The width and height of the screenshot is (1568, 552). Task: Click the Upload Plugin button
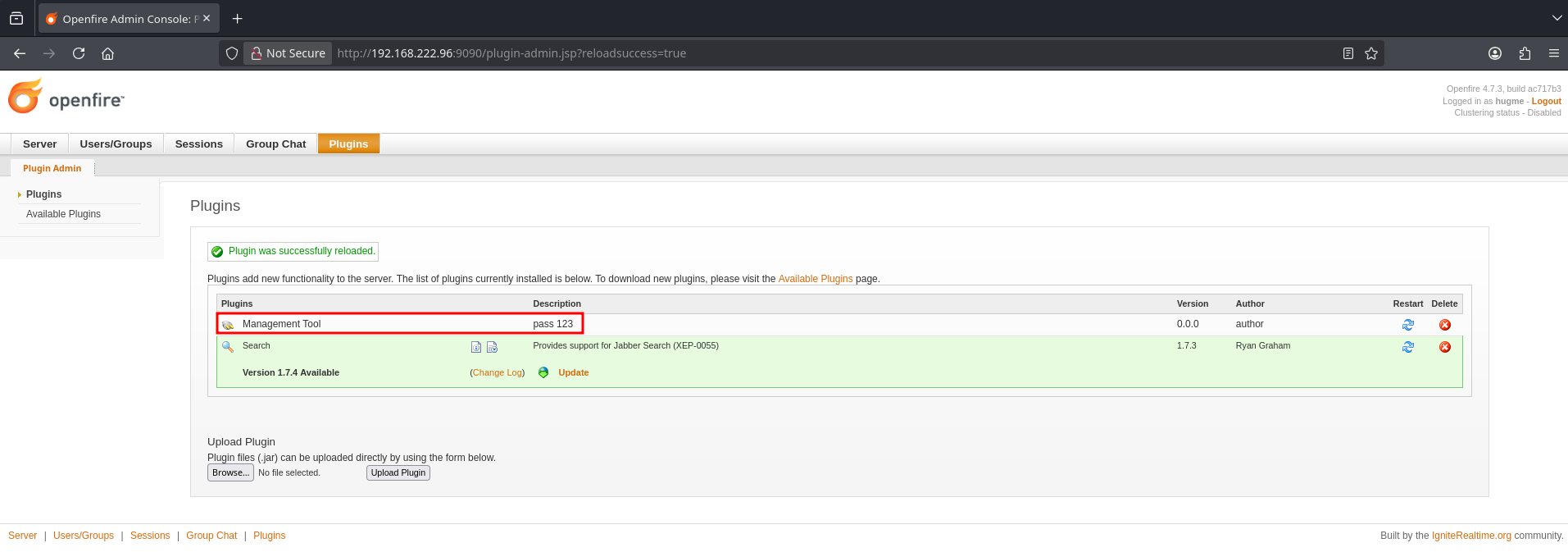pyautogui.click(x=398, y=472)
